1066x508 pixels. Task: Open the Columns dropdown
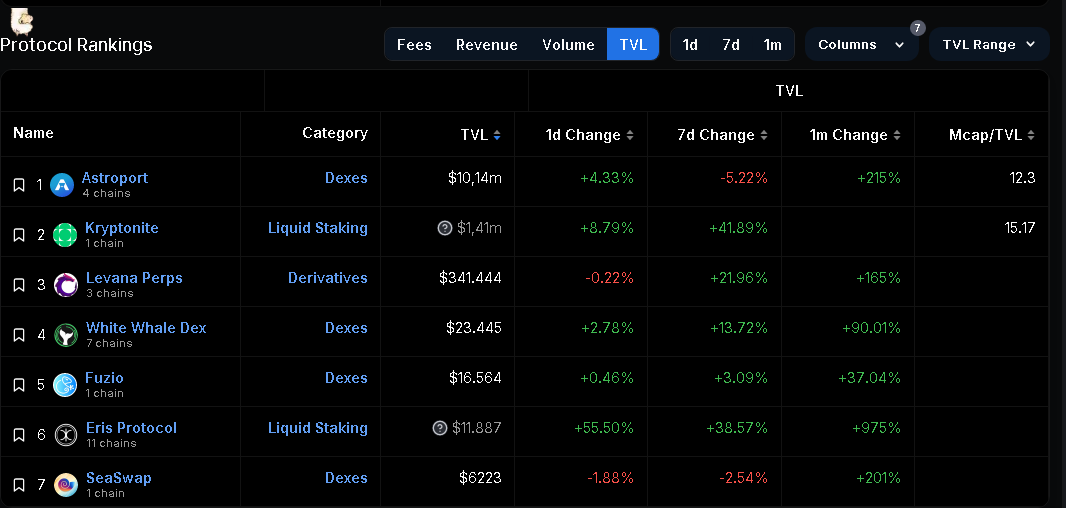coord(861,44)
